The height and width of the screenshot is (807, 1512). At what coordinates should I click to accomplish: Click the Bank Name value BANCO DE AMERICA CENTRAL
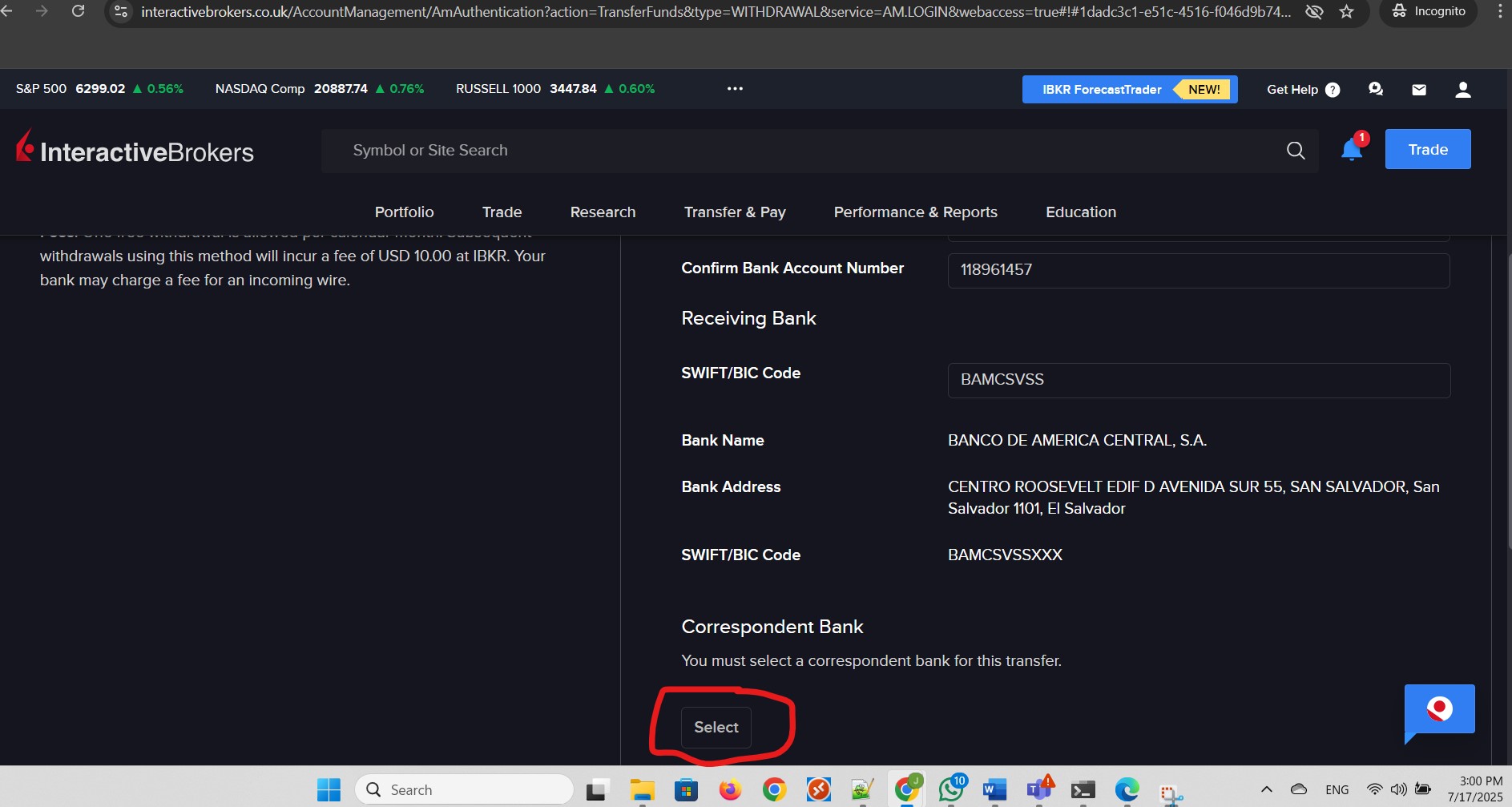coord(1077,440)
